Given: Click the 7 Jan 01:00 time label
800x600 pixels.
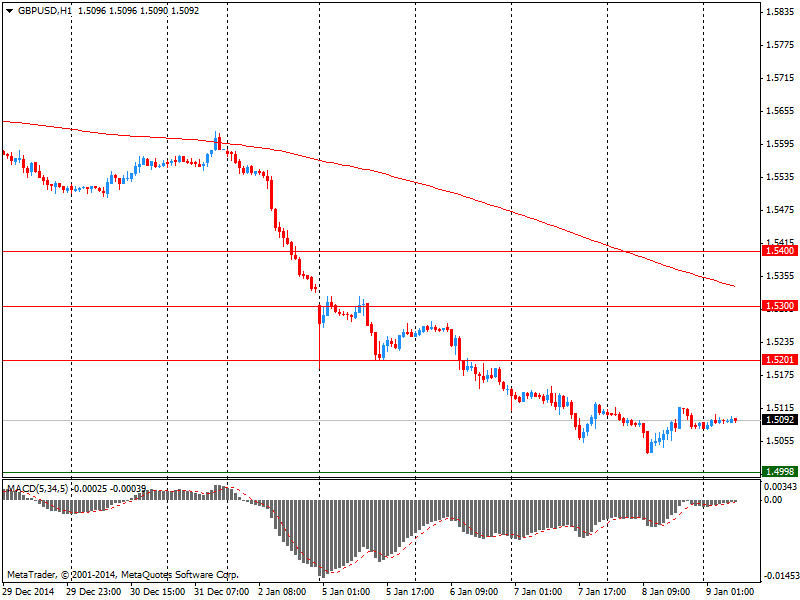Looking at the screenshot, I should point(538,592).
